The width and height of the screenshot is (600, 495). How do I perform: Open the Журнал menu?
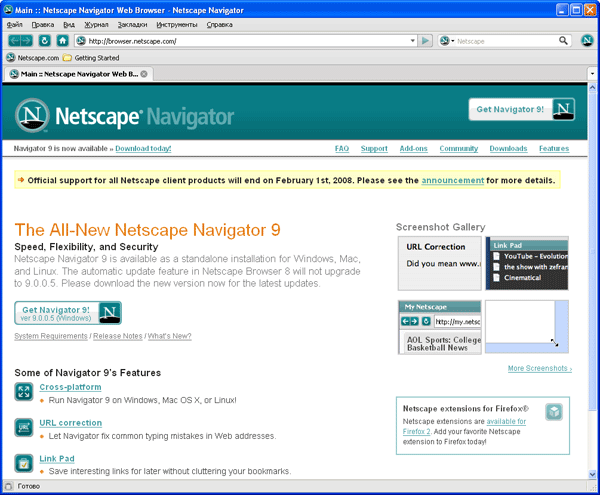click(x=96, y=25)
